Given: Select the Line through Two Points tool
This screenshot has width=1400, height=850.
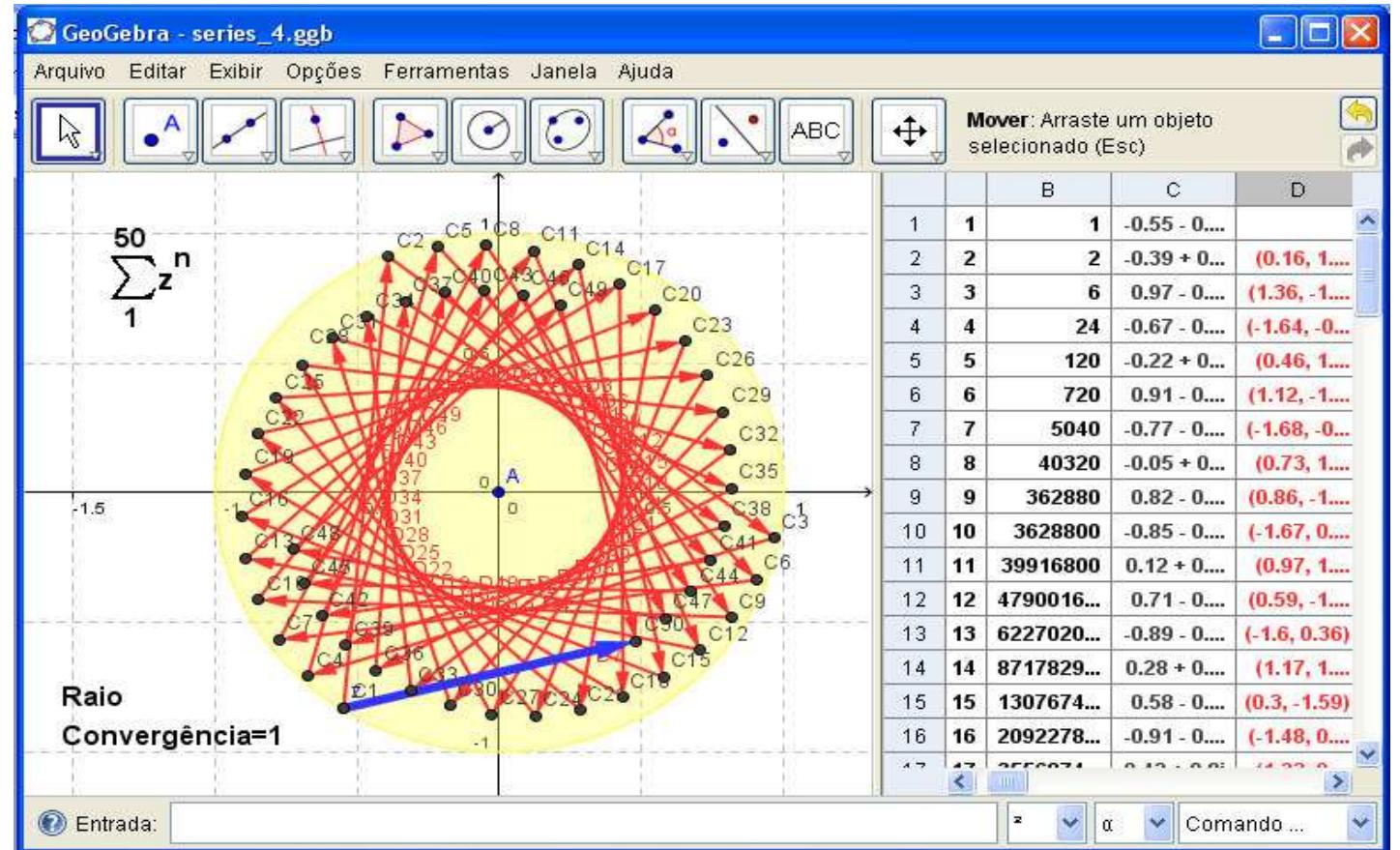Looking at the screenshot, I should (240, 131).
